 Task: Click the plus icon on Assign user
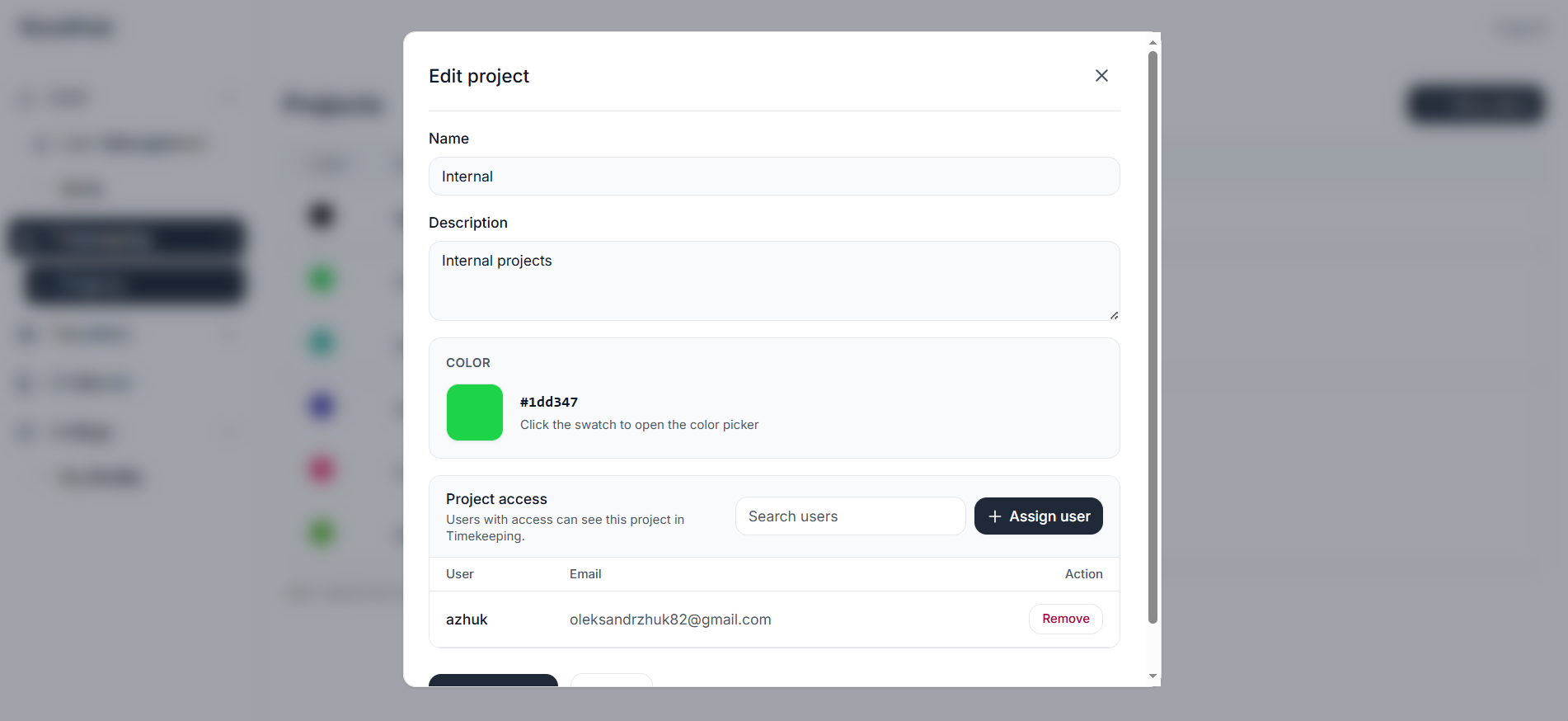[995, 516]
